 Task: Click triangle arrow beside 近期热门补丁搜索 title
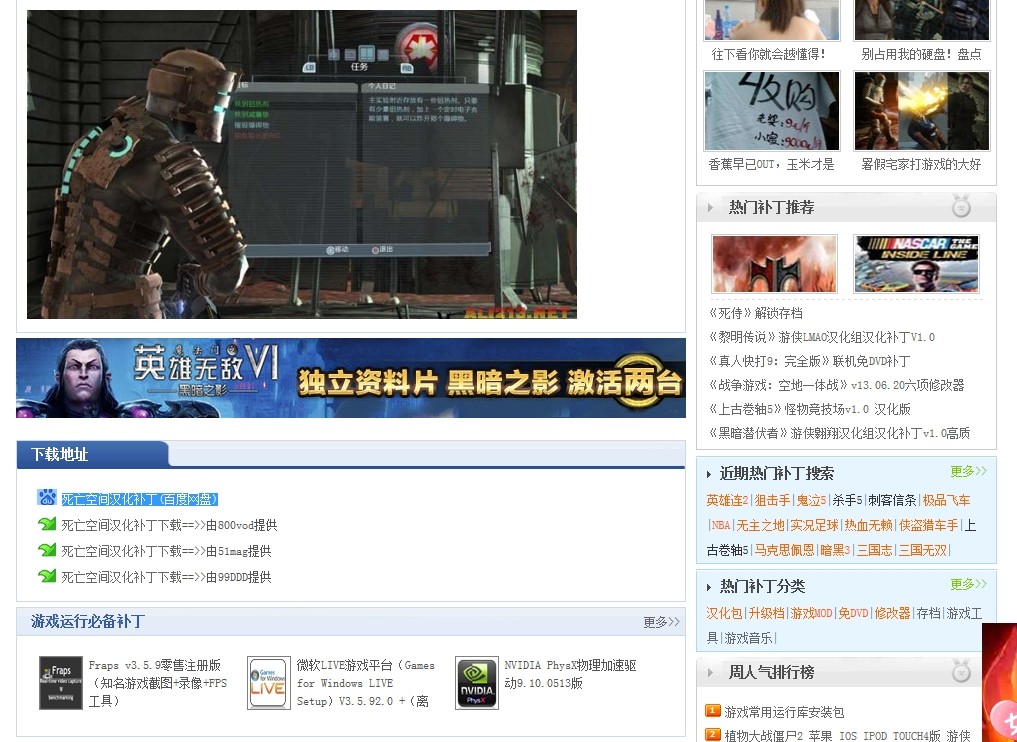[709, 474]
